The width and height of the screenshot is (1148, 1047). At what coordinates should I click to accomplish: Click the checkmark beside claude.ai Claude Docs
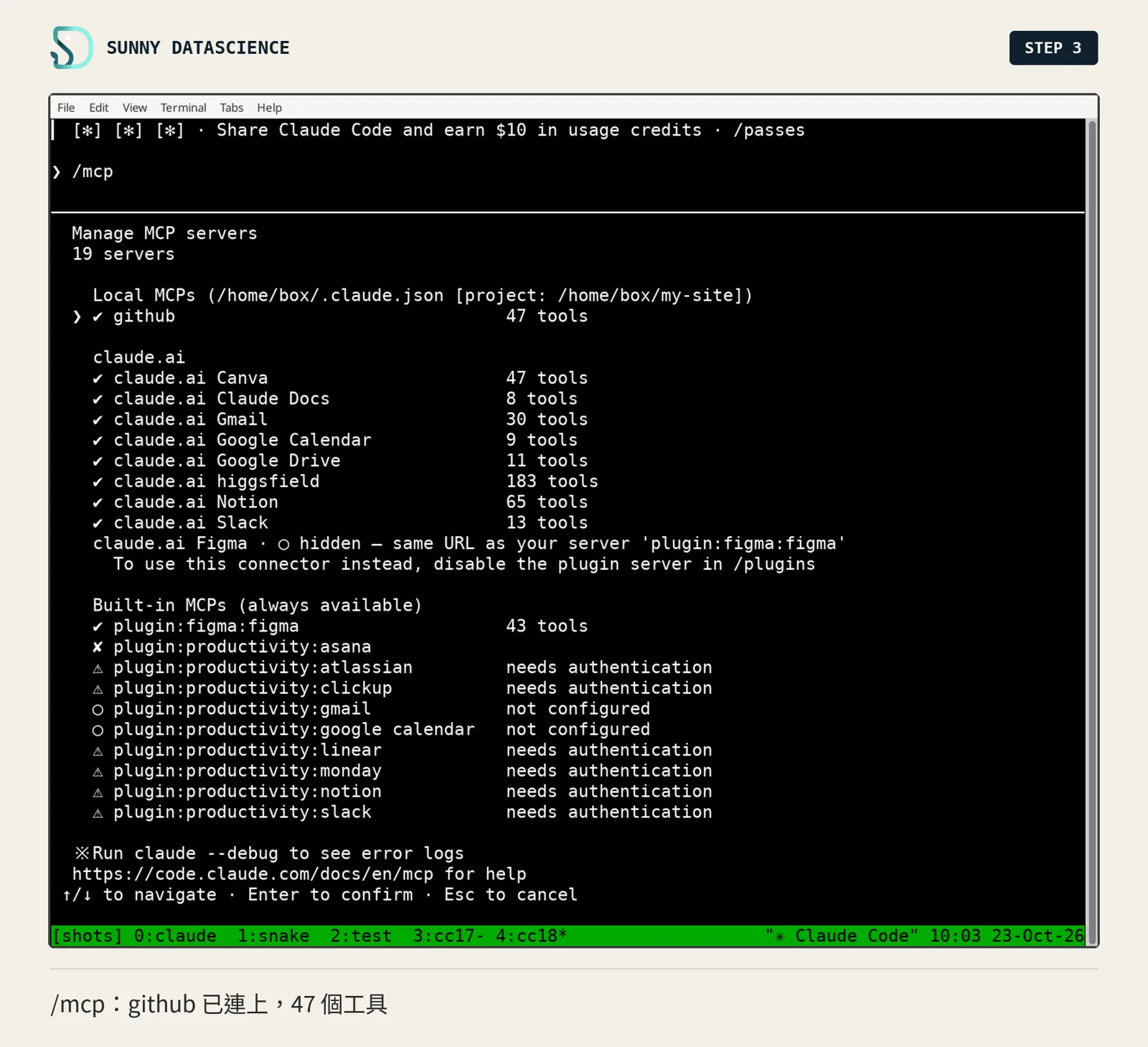[x=98, y=399]
